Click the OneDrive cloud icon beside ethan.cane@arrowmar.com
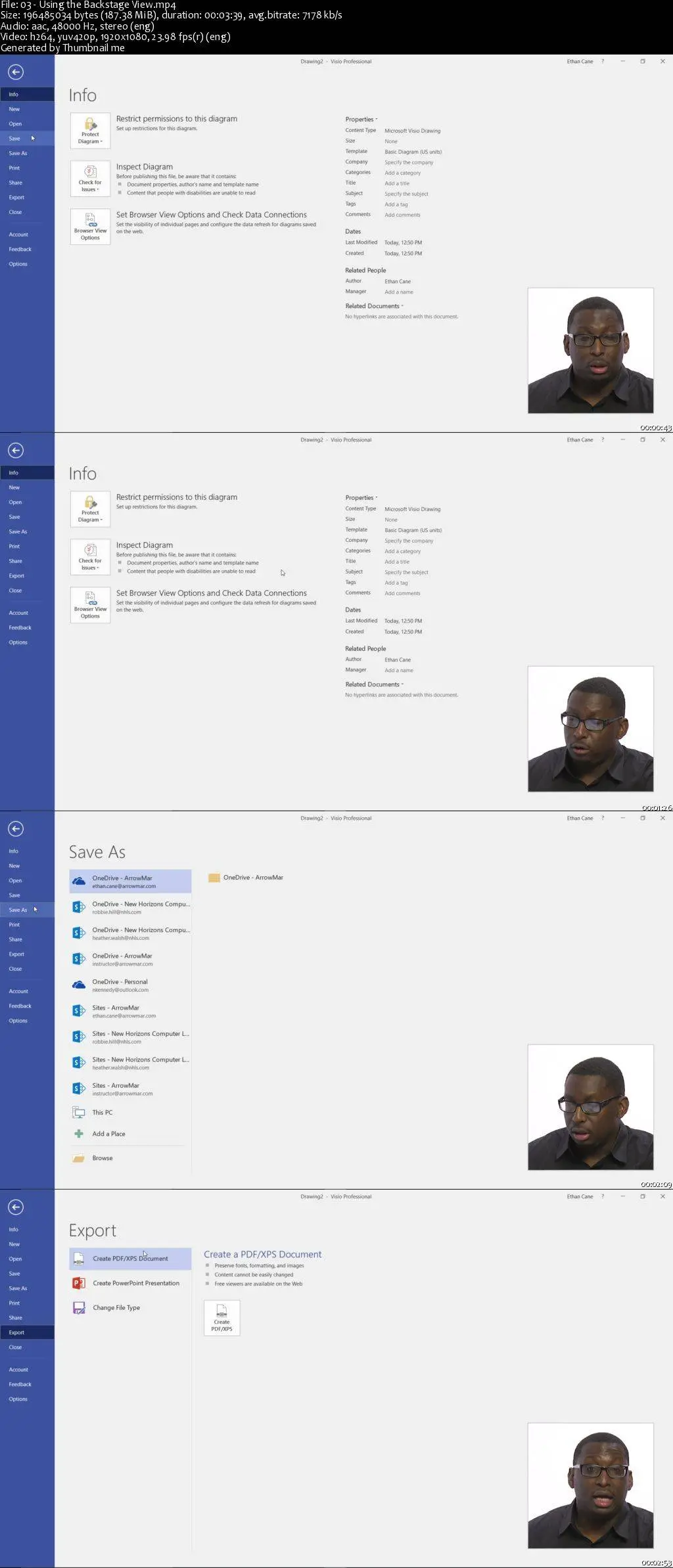Screen dimensions: 673x1568 (79, 881)
